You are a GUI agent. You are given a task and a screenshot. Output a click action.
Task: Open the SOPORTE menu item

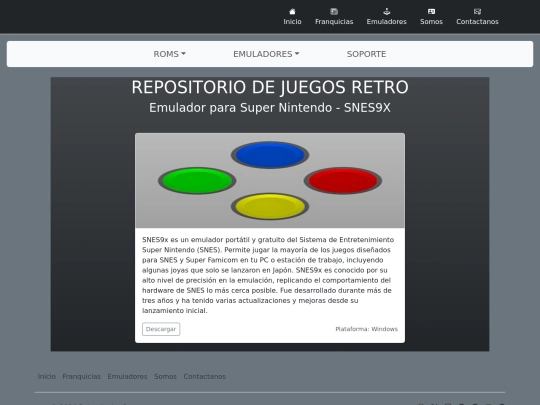tap(366, 54)
